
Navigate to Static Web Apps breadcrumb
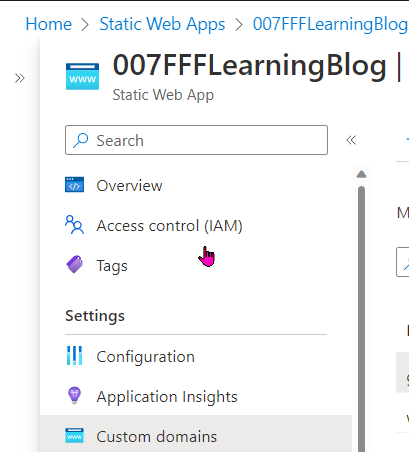(x=162, y=24)
